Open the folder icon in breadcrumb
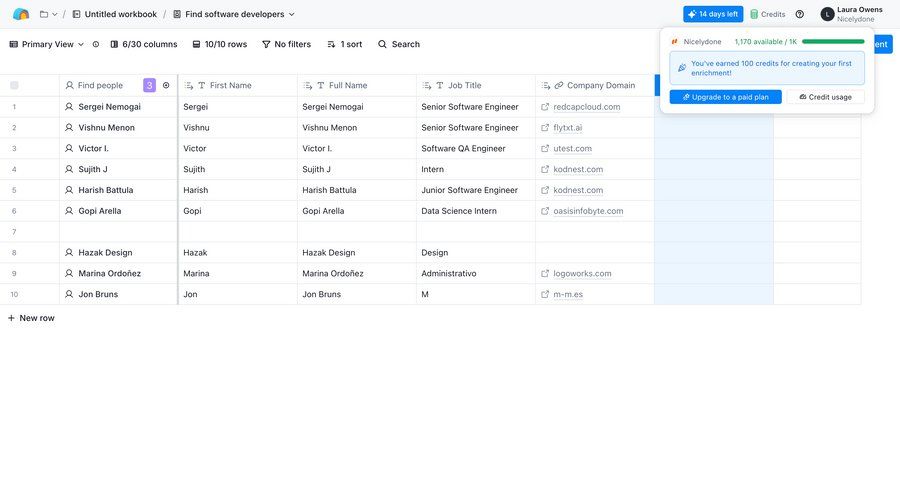This screenshot has height=484, width=900. (44, 14)
